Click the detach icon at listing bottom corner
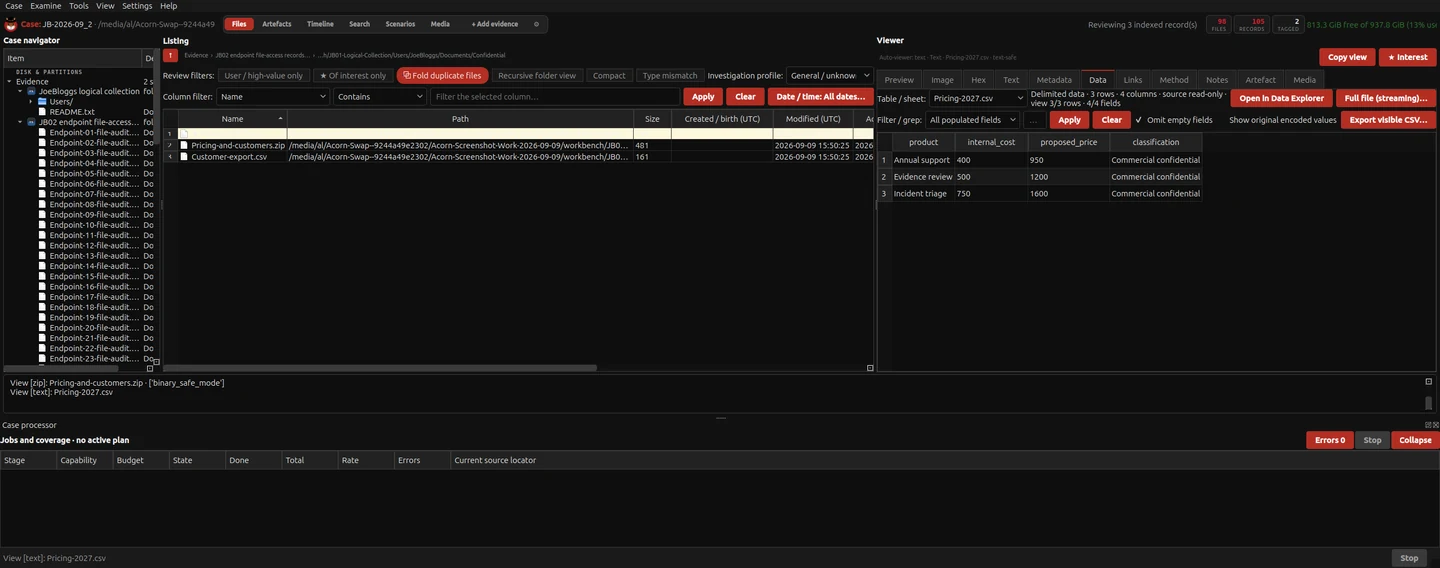This screenshot has width=1440, height=568. [x=869, y=368]
